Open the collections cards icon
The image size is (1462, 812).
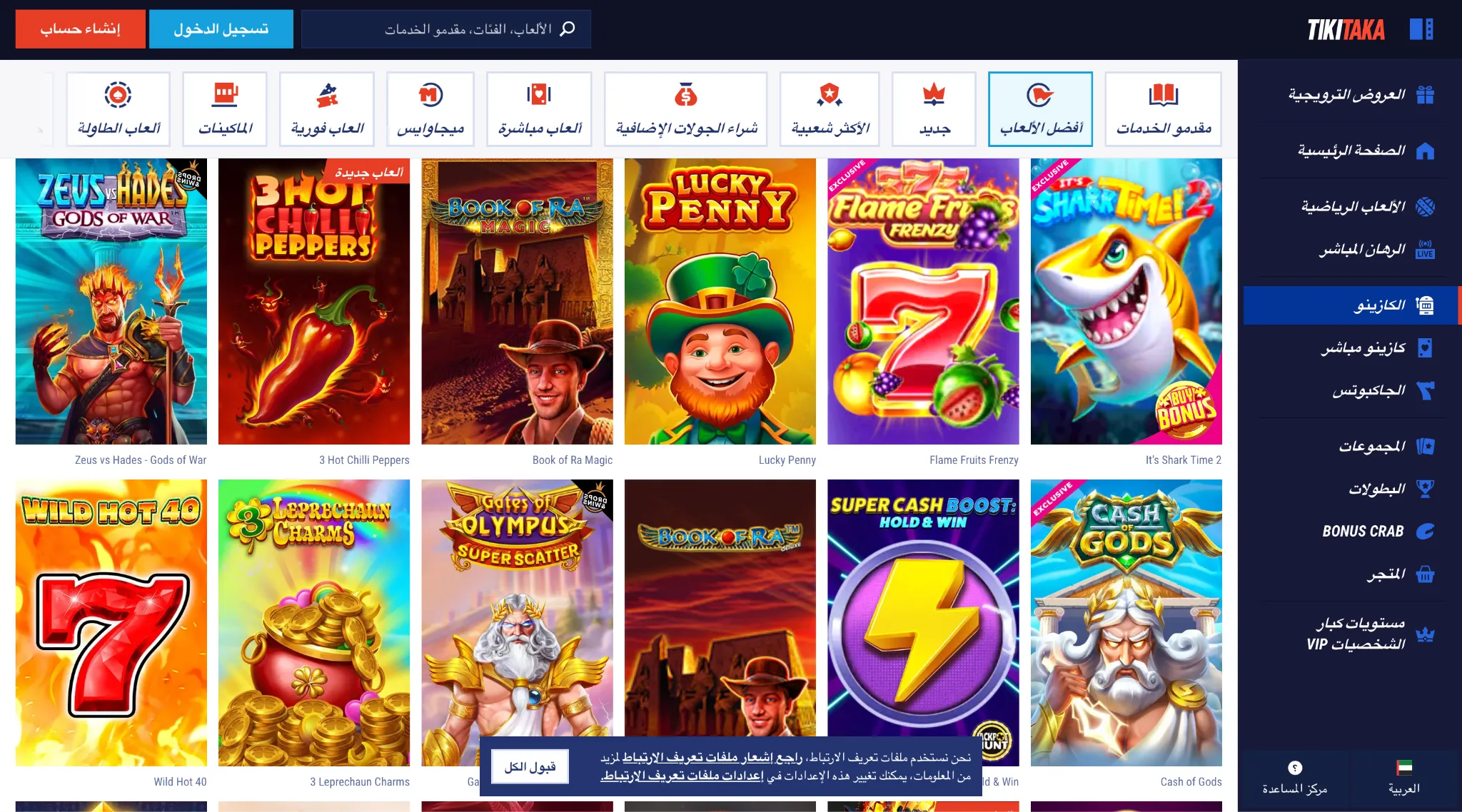tap(1425, 447)
